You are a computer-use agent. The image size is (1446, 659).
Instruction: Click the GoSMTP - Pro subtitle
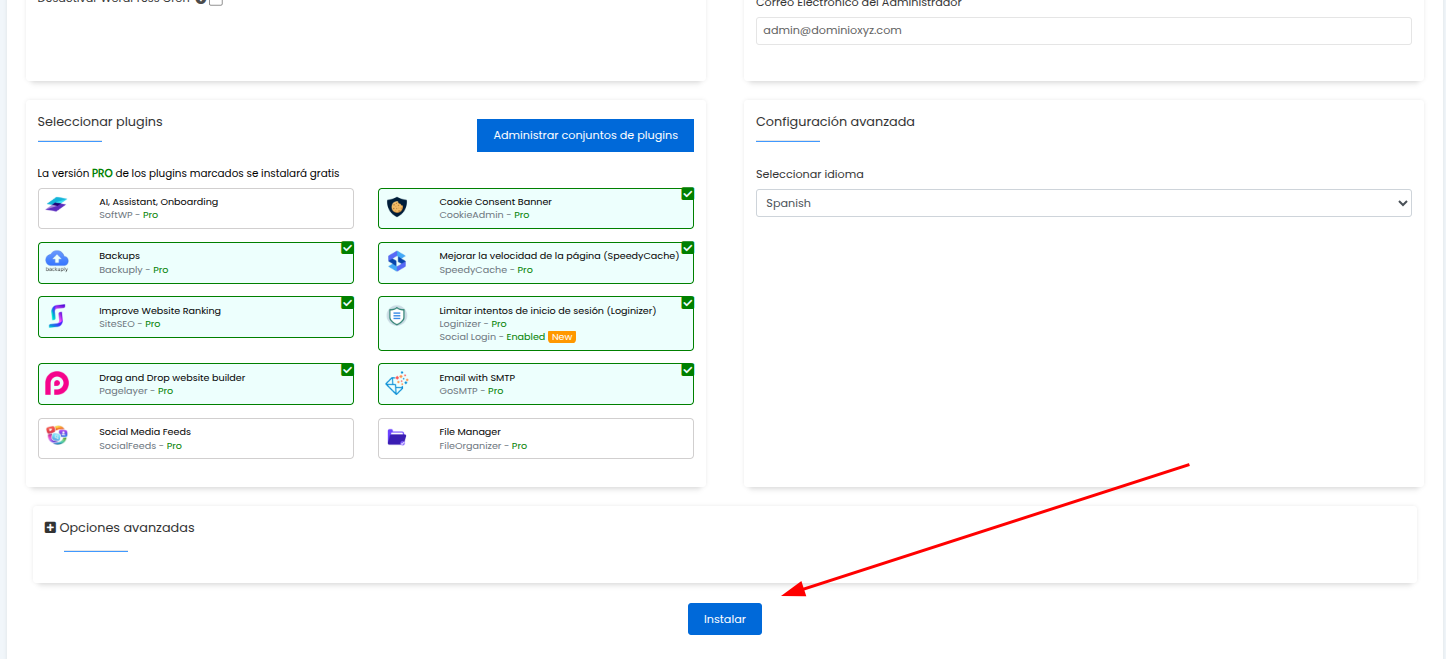pyautogui.click(x=471, y=391)
